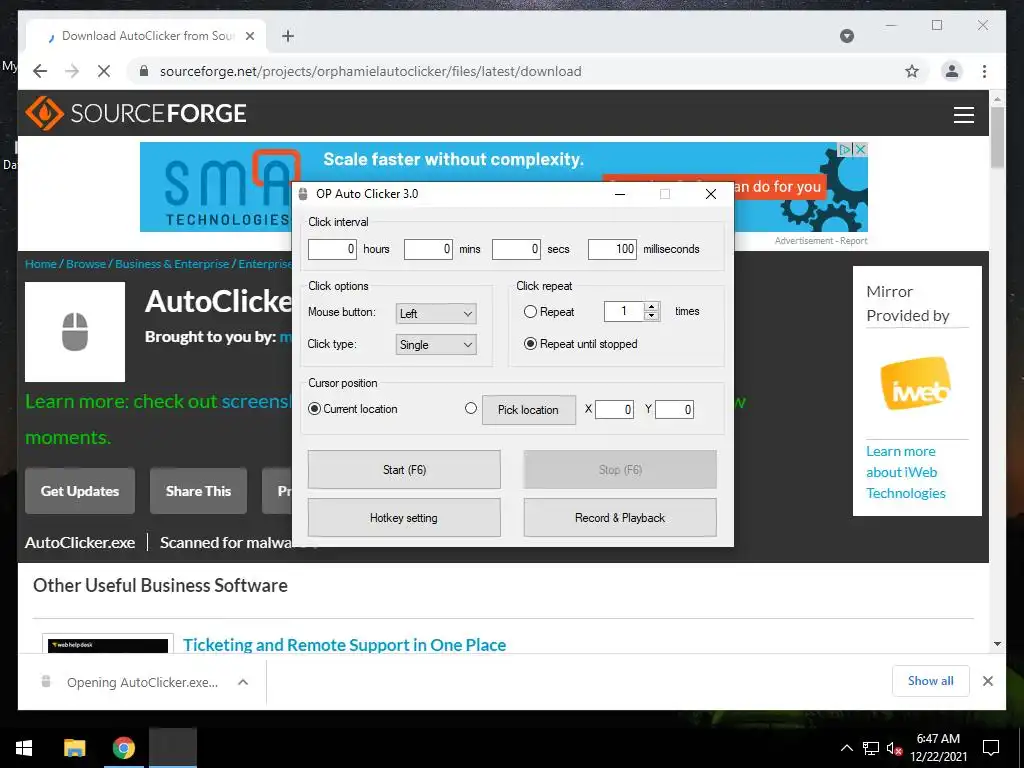Click the browser address bar URL
Screen dimensions: 1024x768
370,71
